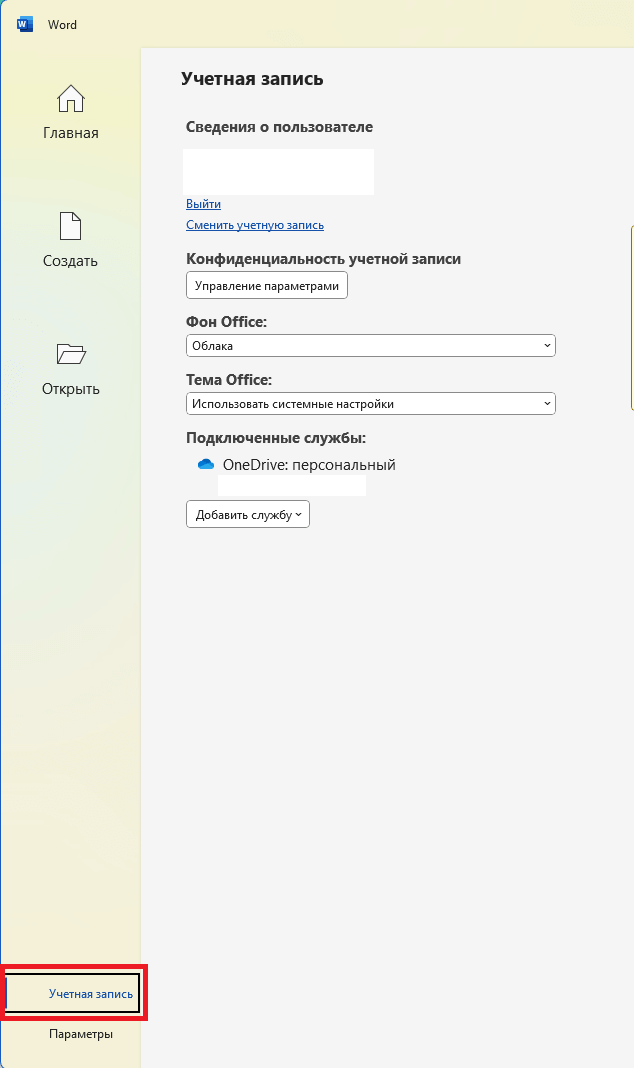Click the open folder icon for Открыть
This screenshot has width=634, height=1068.
tap(71, 354)
